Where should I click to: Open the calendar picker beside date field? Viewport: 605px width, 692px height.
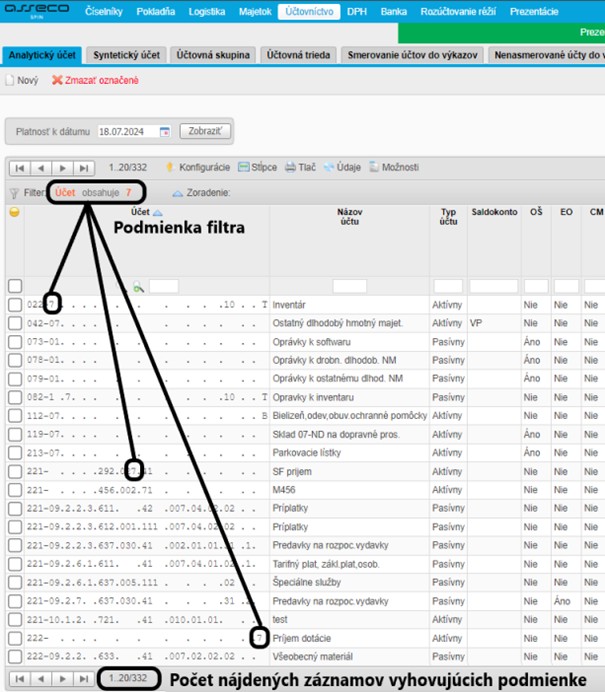pos(166,131)
